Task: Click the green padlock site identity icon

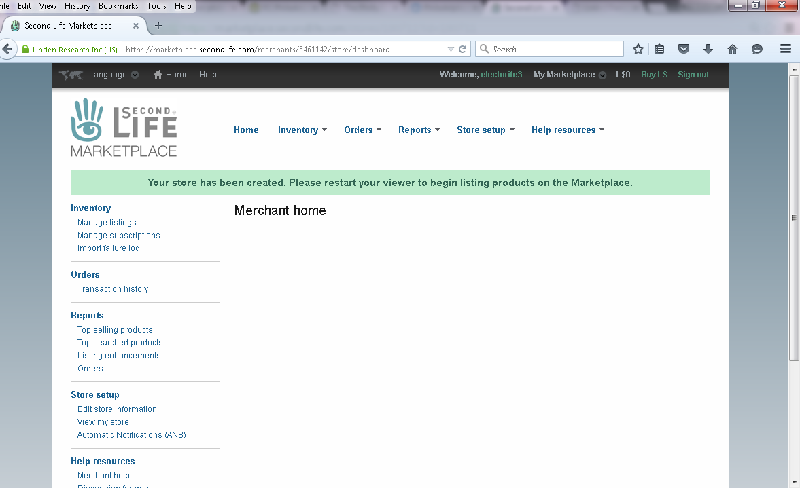Action: click(x=25, y=49)
